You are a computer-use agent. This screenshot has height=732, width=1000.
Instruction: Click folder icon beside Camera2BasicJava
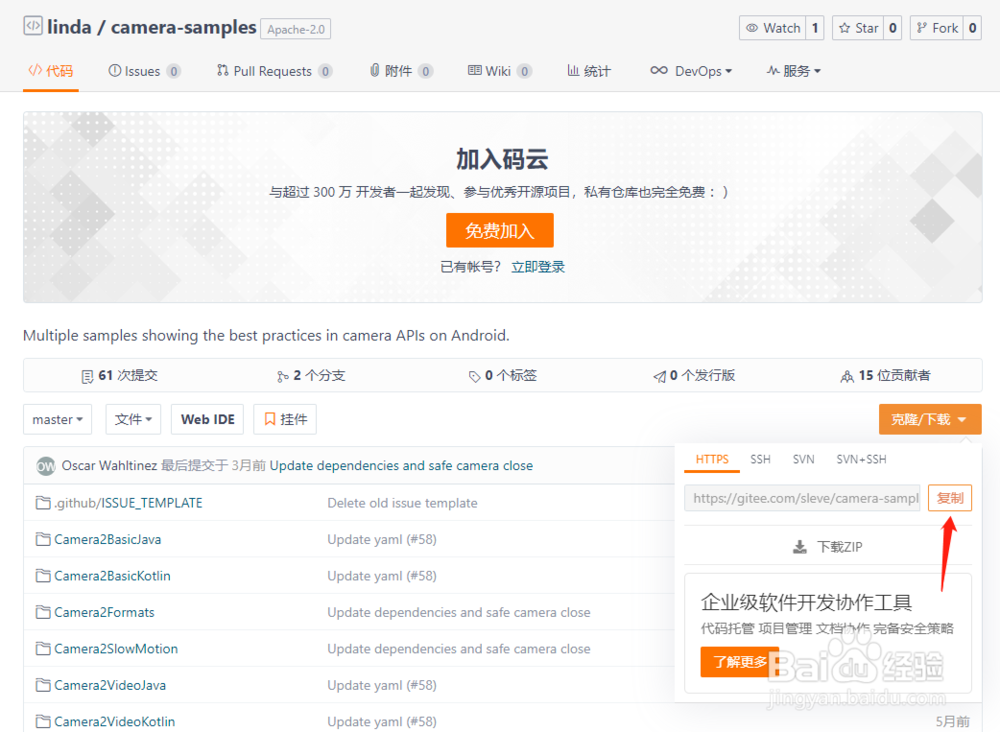pos(43,539)
